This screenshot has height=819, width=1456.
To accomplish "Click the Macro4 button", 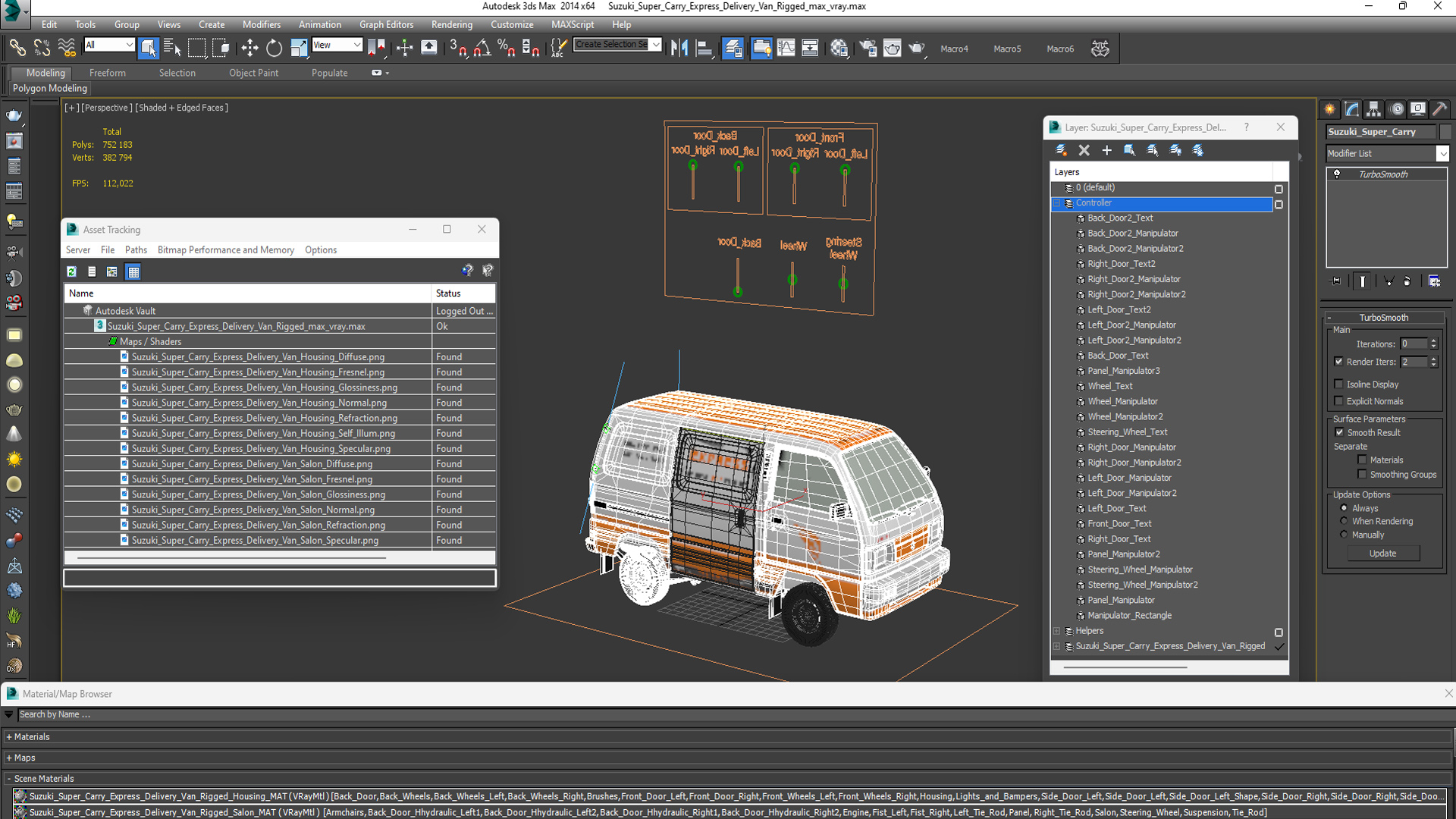I will click(954, 49).
